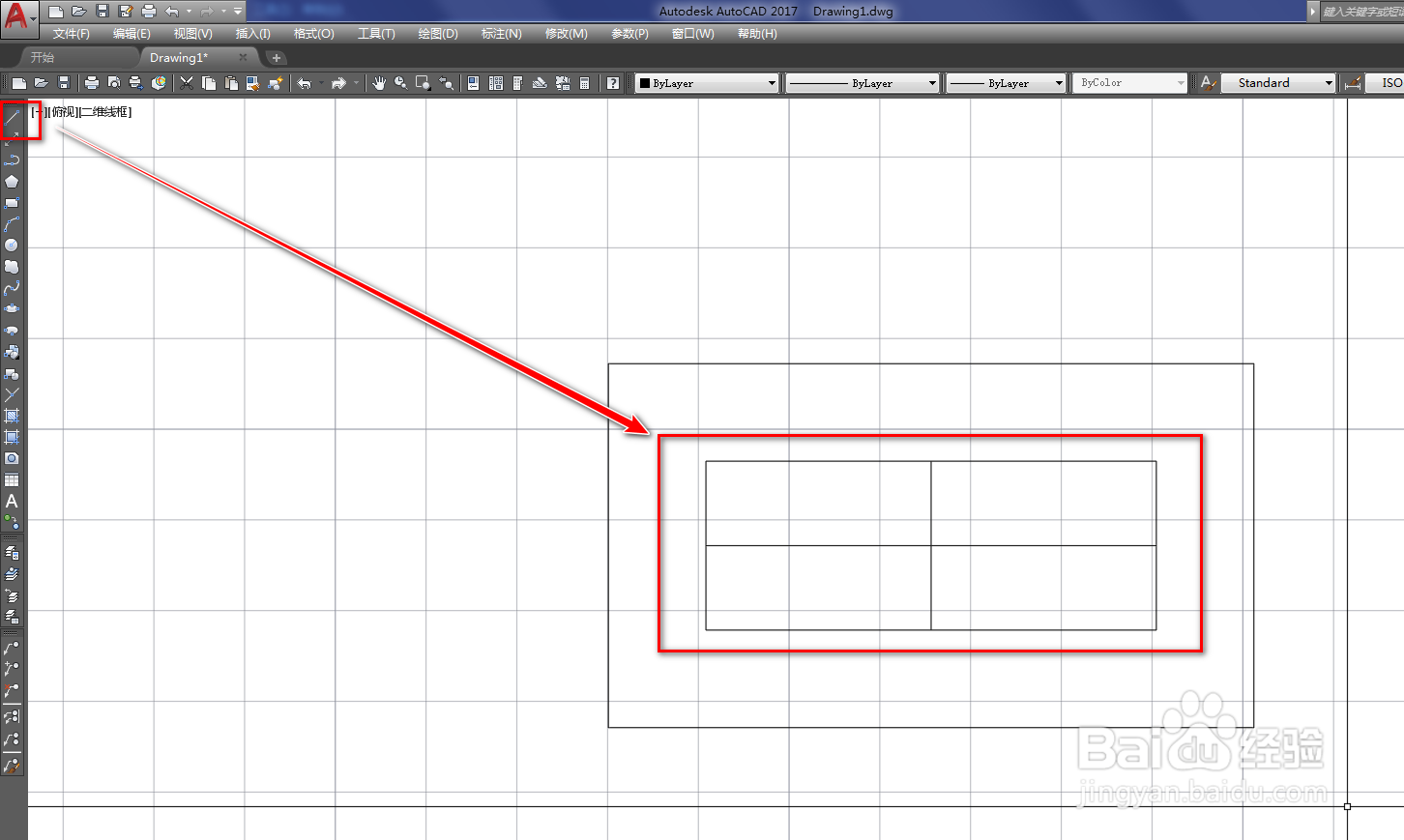Open the 插入(I) menu
The height and width of the screenshot is (840, 1404).
[x=252, y=34]
